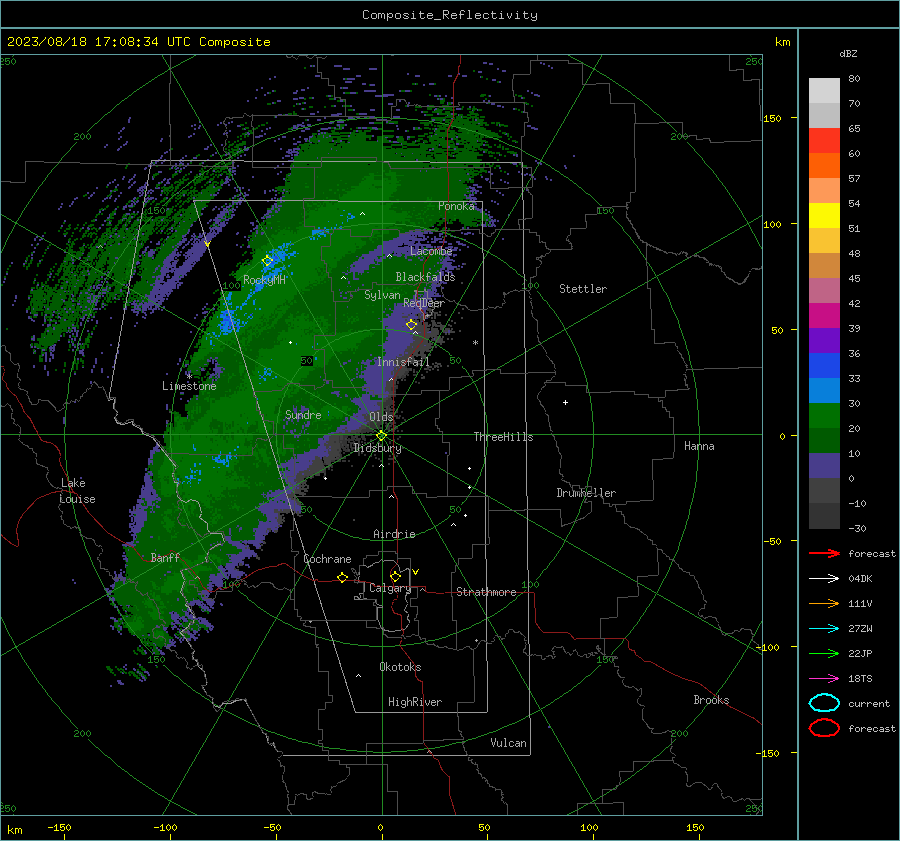
Task: Click the km unit label at top right
Action: point(782,42)
